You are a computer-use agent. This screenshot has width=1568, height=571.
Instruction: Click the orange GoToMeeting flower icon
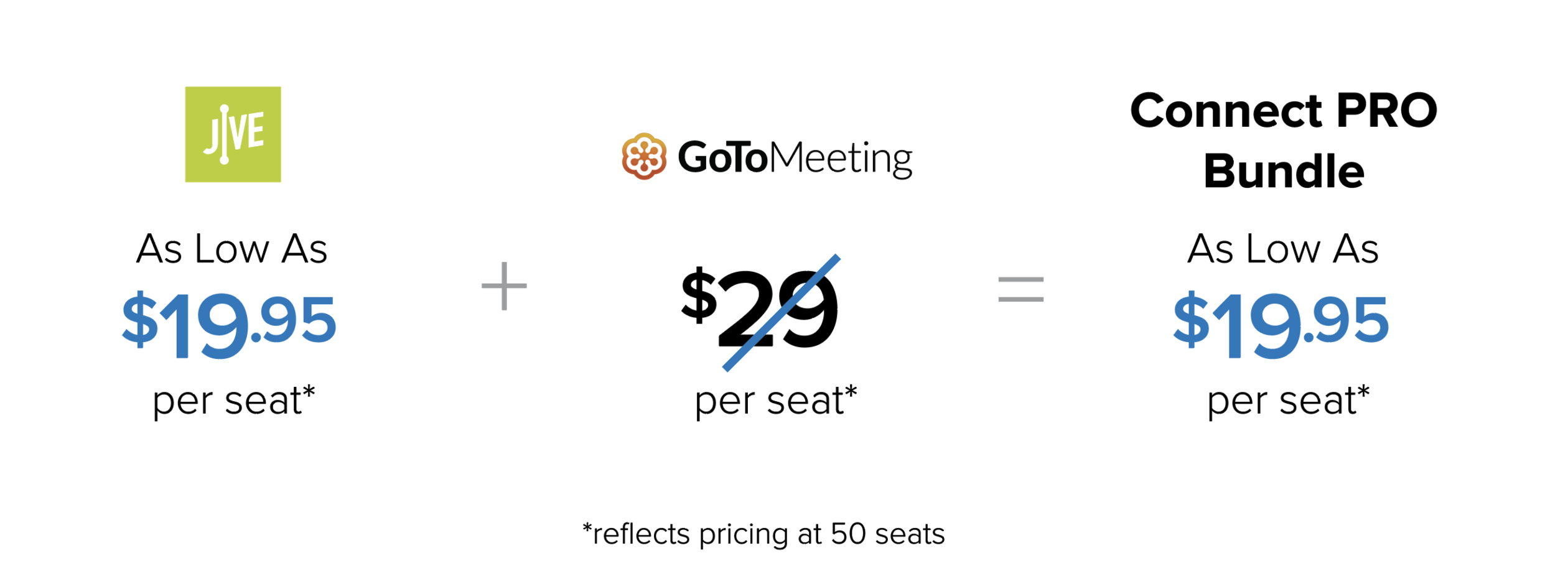click(x=644, y=156)
